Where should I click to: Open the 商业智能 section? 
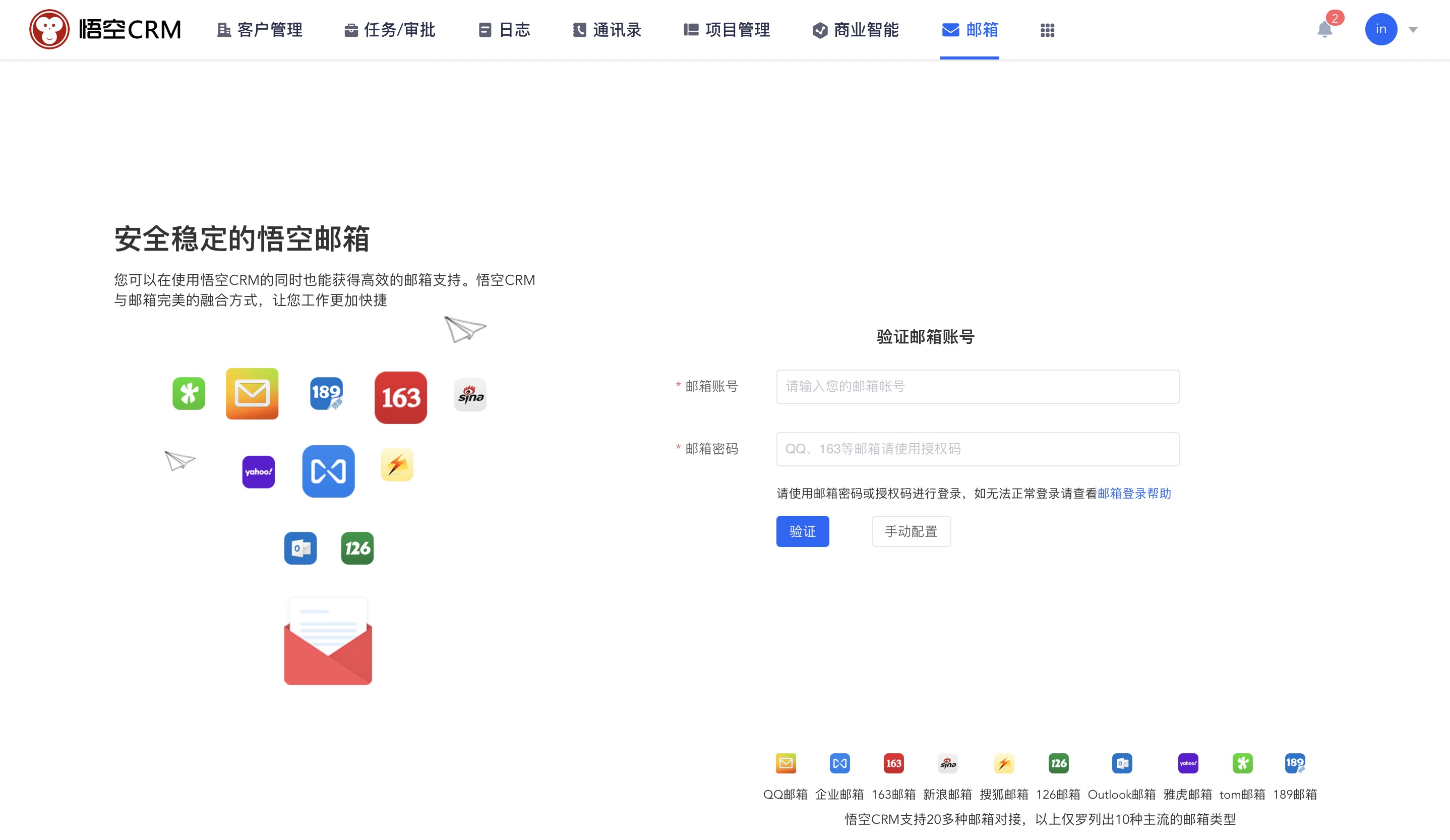(x=856, y=30)
